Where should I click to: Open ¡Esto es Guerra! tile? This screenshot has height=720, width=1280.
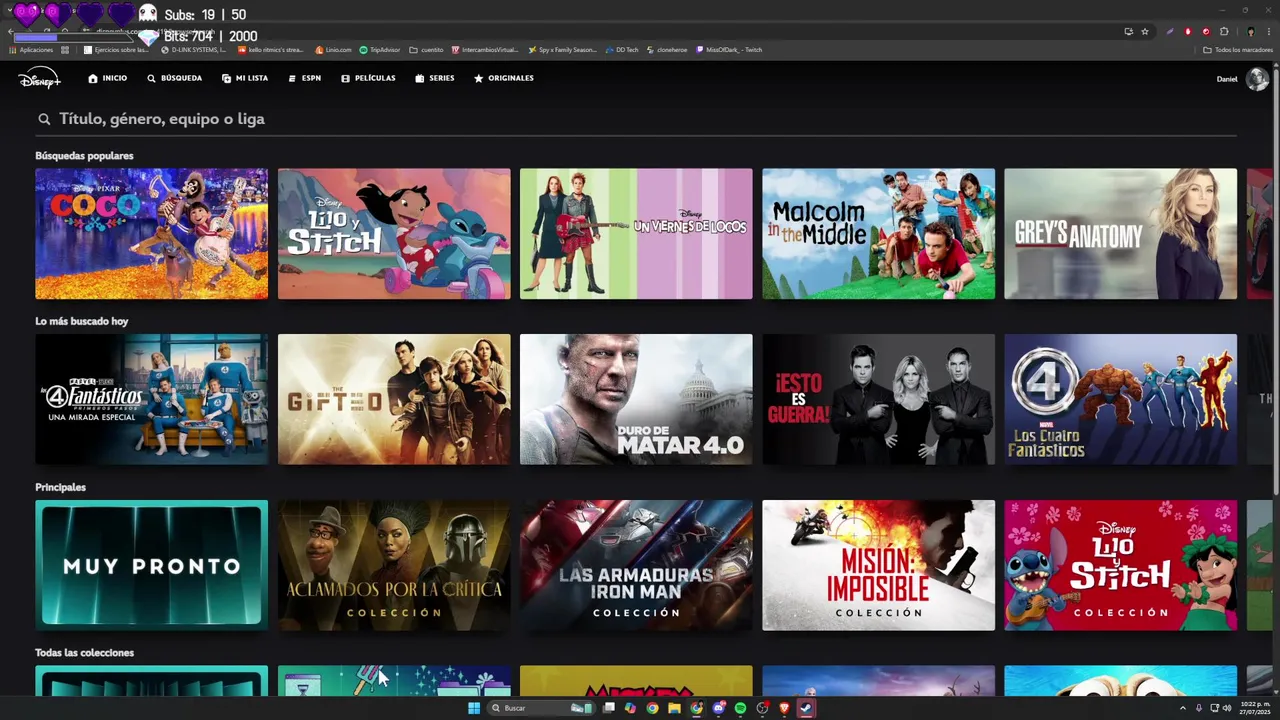878,399
